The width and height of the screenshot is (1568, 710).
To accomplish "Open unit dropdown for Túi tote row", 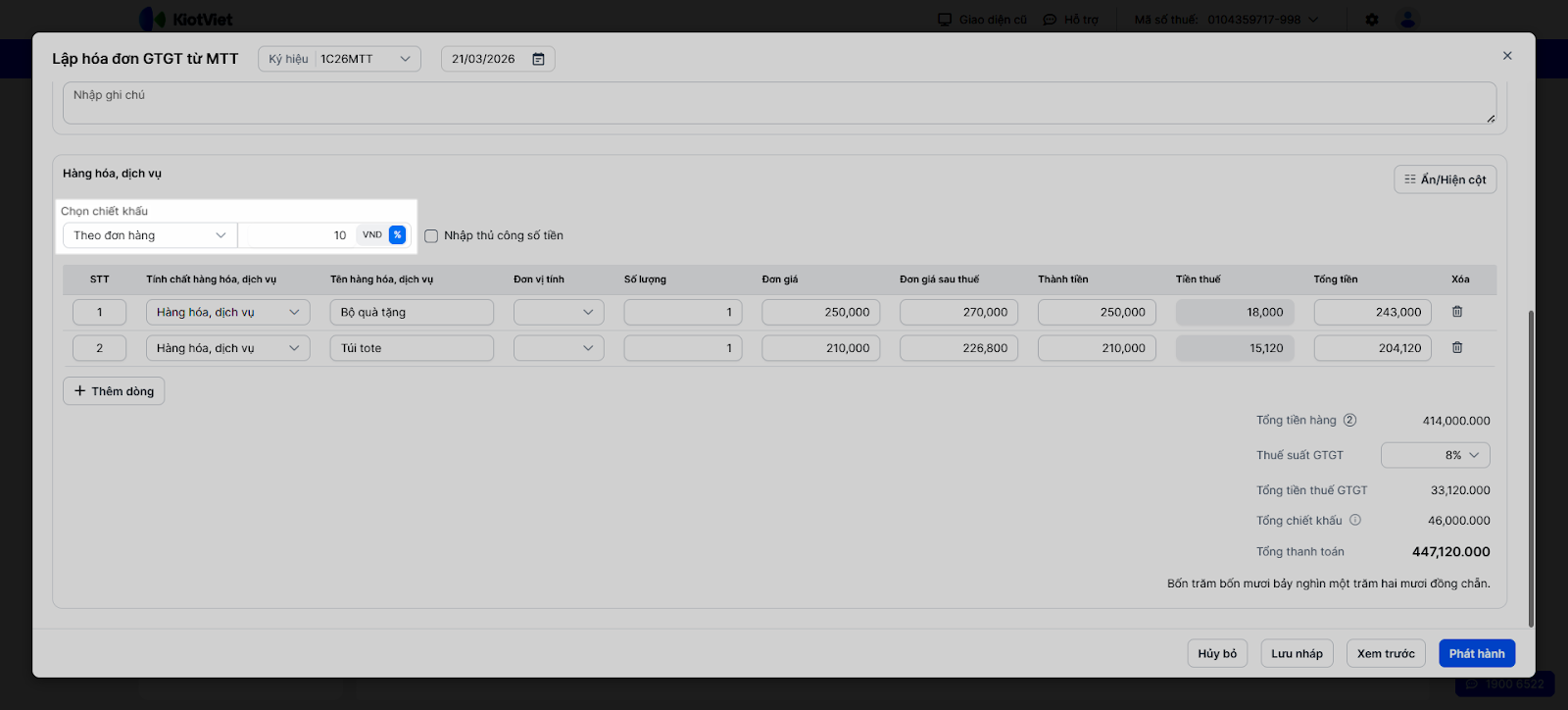I will coord(559,348).
